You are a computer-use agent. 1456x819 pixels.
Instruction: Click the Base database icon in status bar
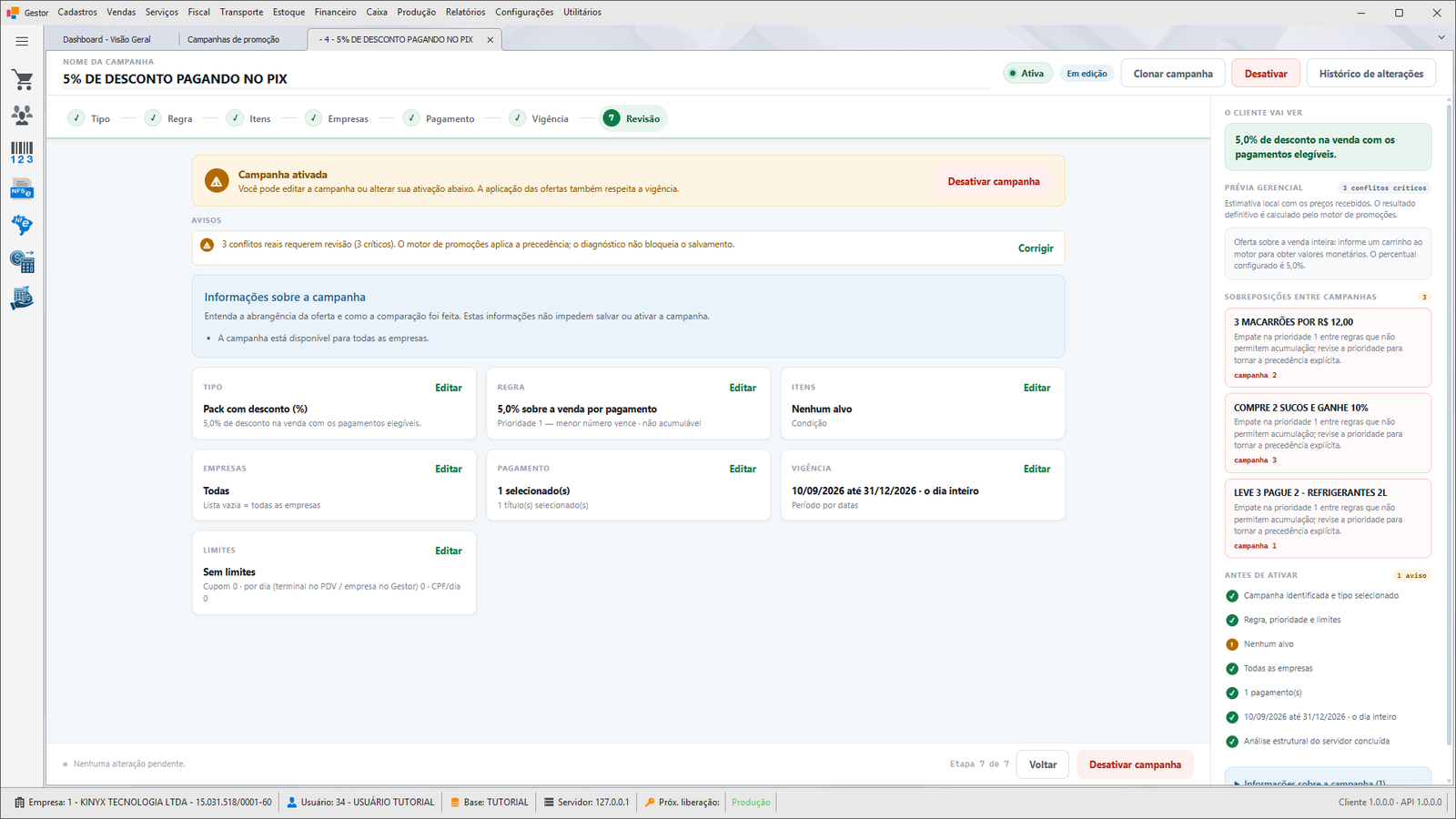[x=455, y=803]
